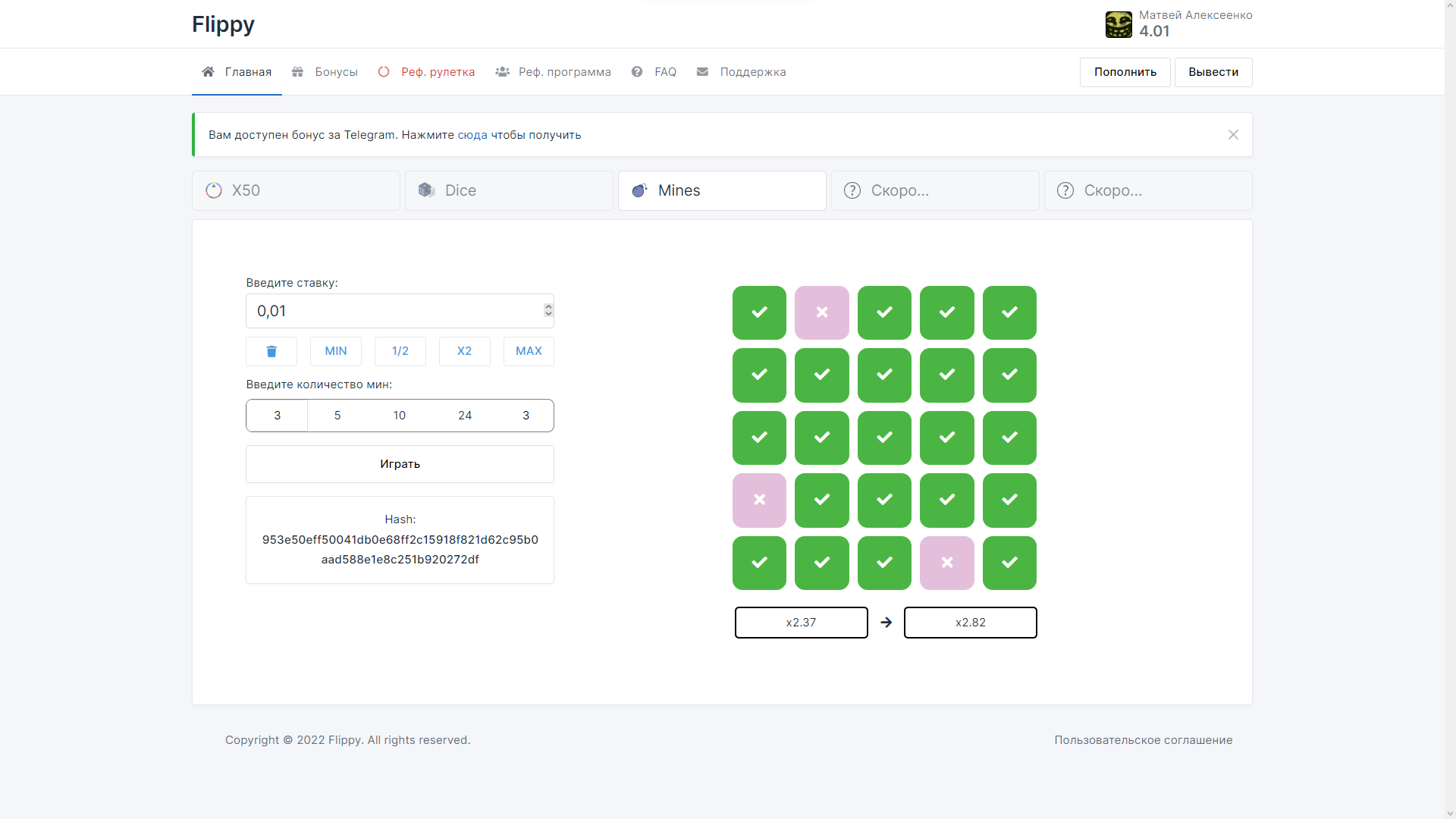Dismiss the Telegram bonus notification
The height and width of the screenshot is (819, 1456).
(1233, 135)
